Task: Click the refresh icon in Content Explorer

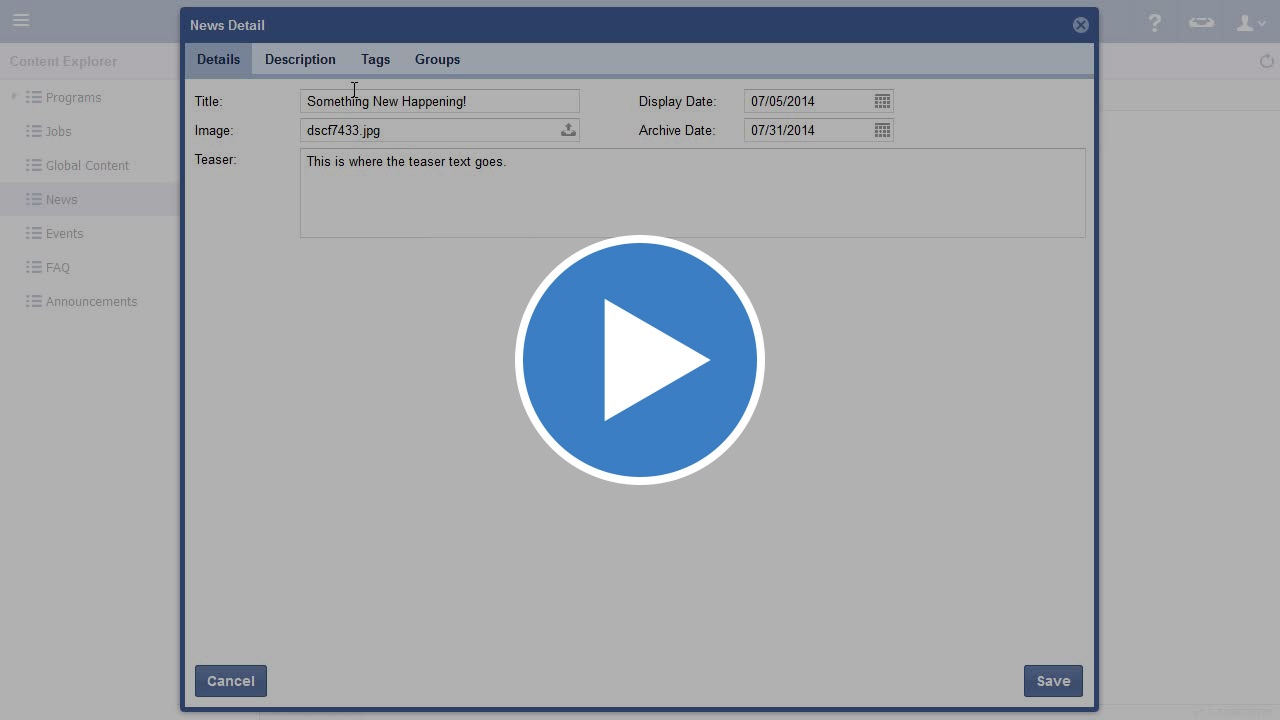Action: 1267,62
